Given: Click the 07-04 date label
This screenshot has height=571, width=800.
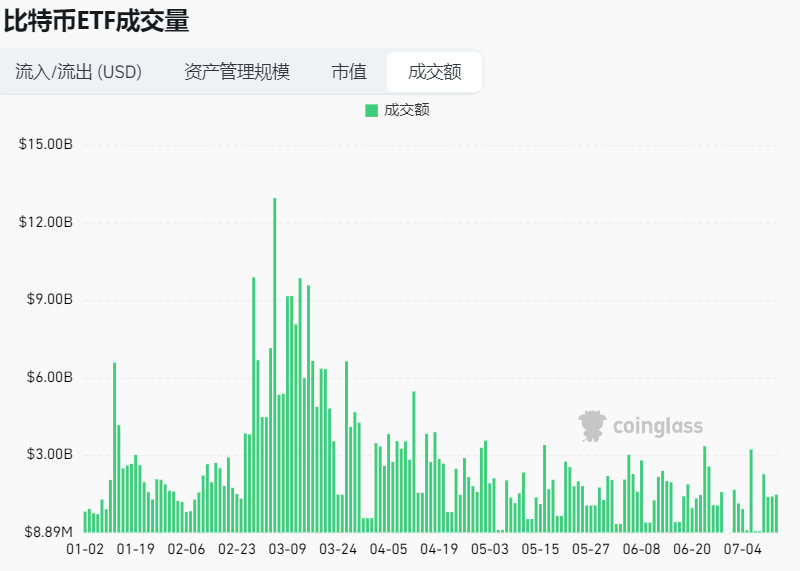Looking at the screenshot, I should point(743,549).
